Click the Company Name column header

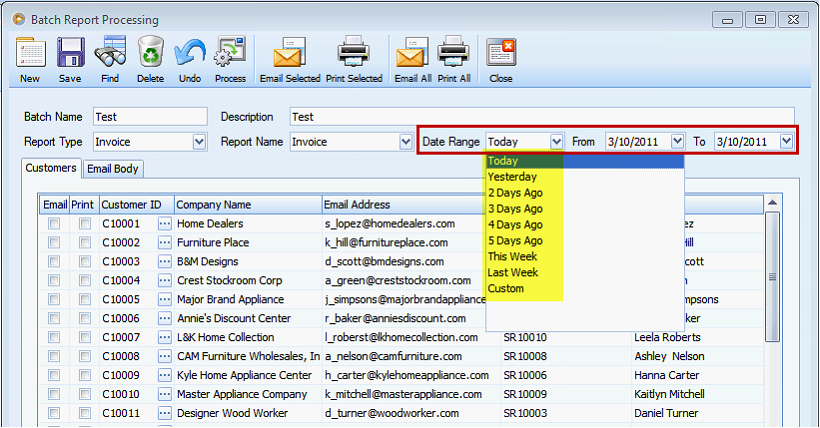click(246, 205)
